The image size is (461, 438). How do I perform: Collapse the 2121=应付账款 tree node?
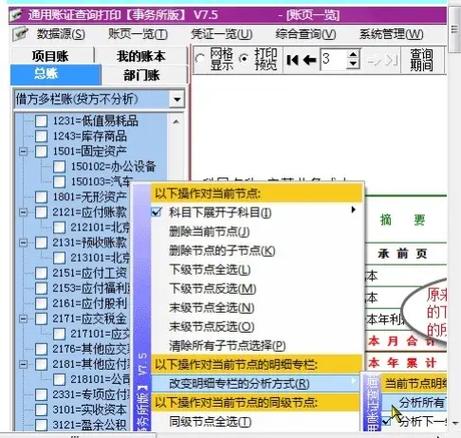[23, 212]
